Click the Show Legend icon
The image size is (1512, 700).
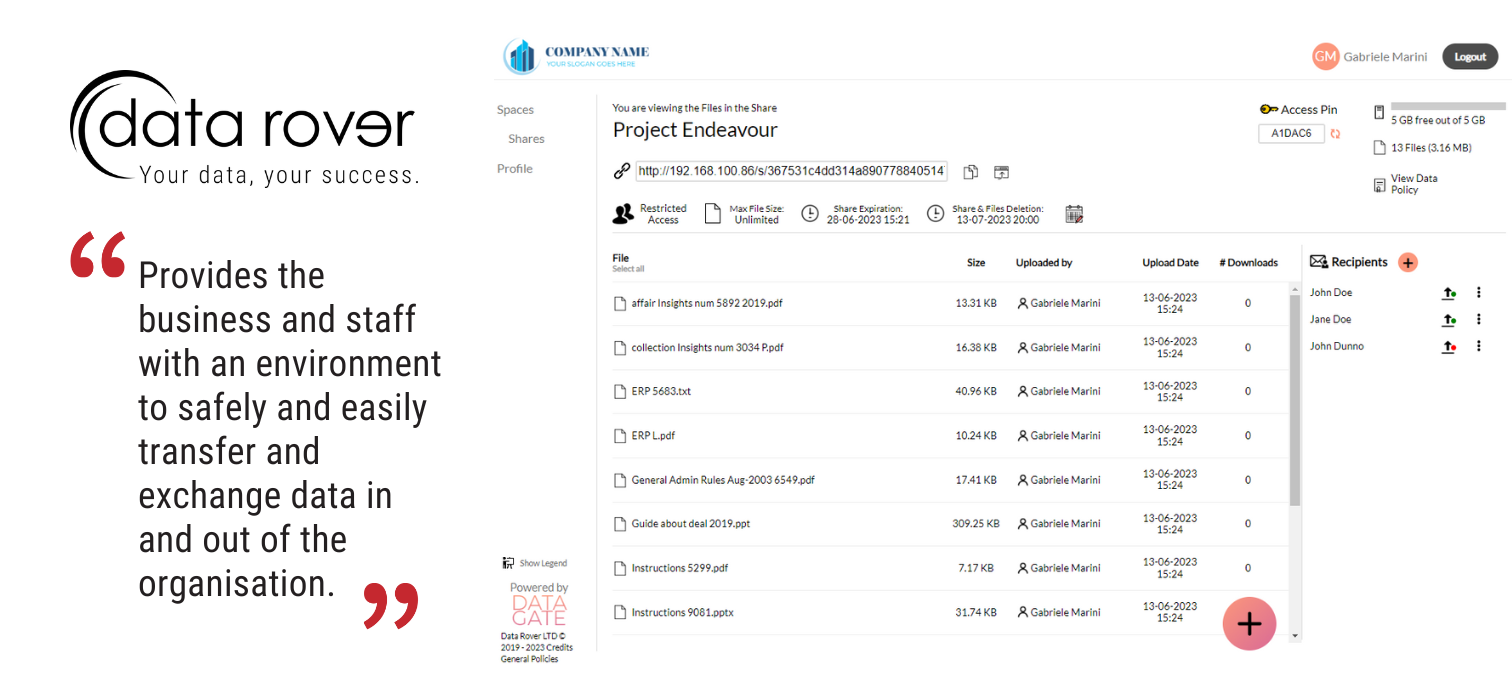tap(508, 563)
